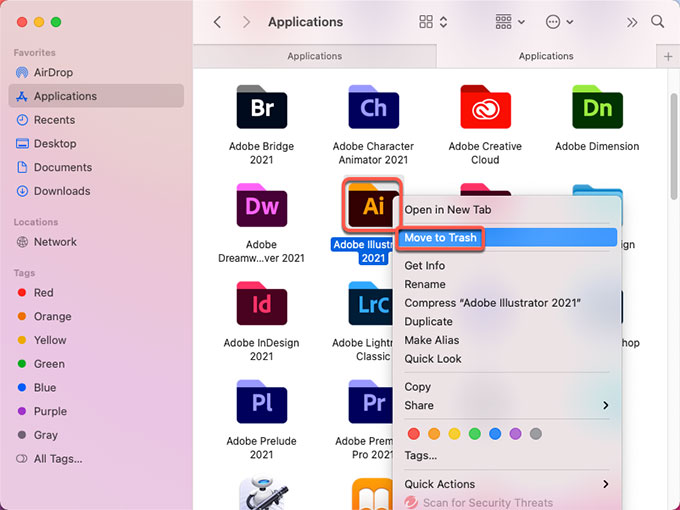This screenshot has height=510, width=680.
Task: Apply red tag color in context menu
Action: [414, 434]
